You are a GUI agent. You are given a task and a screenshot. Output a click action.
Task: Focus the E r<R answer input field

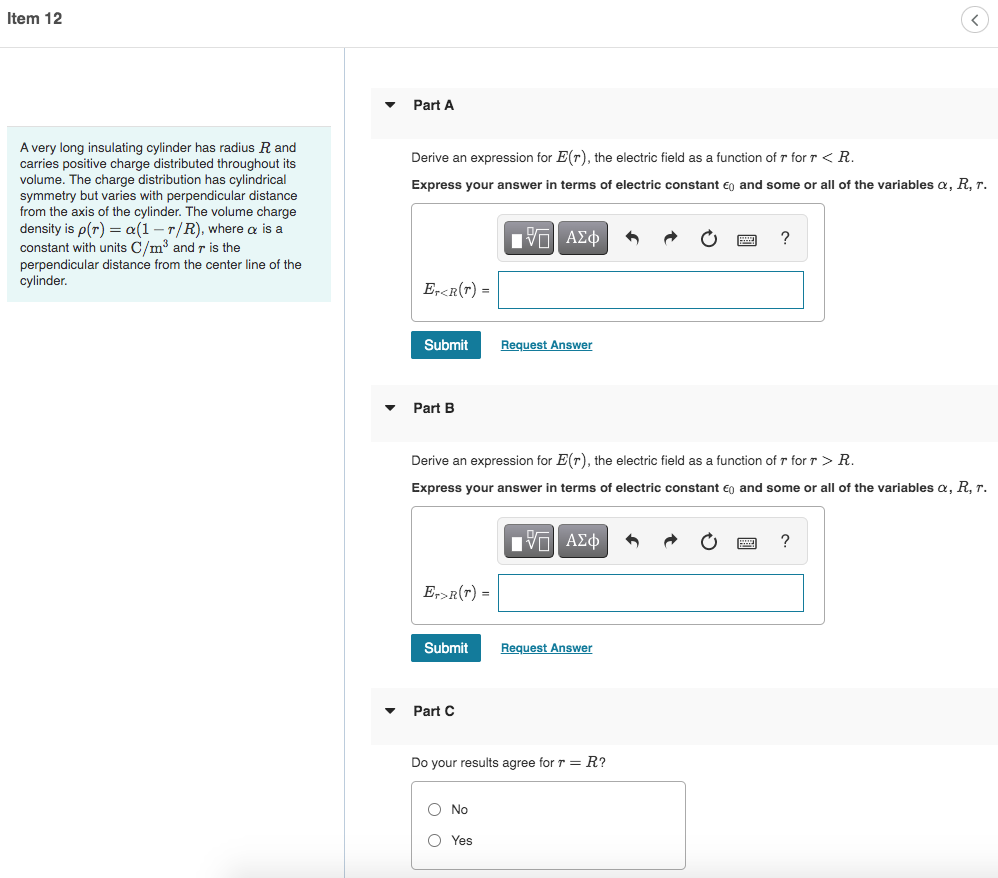[x=650, y=290]
